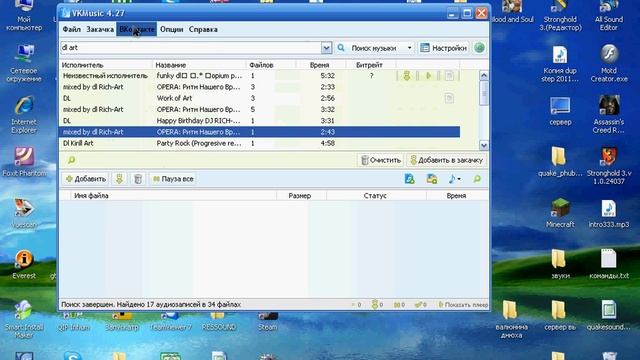640x360 pixels.
Task: Open the звуки desktop folder
Action: (560, 264)
